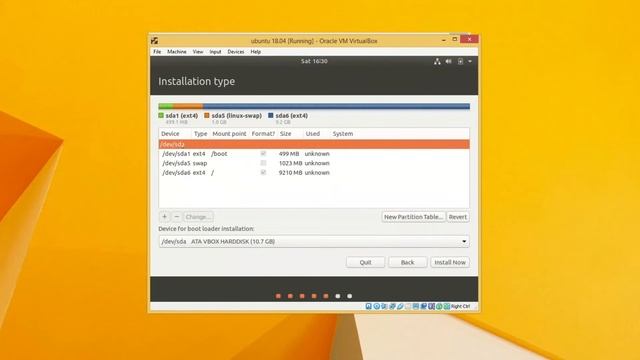Click the Back button

tap(407, 262)
